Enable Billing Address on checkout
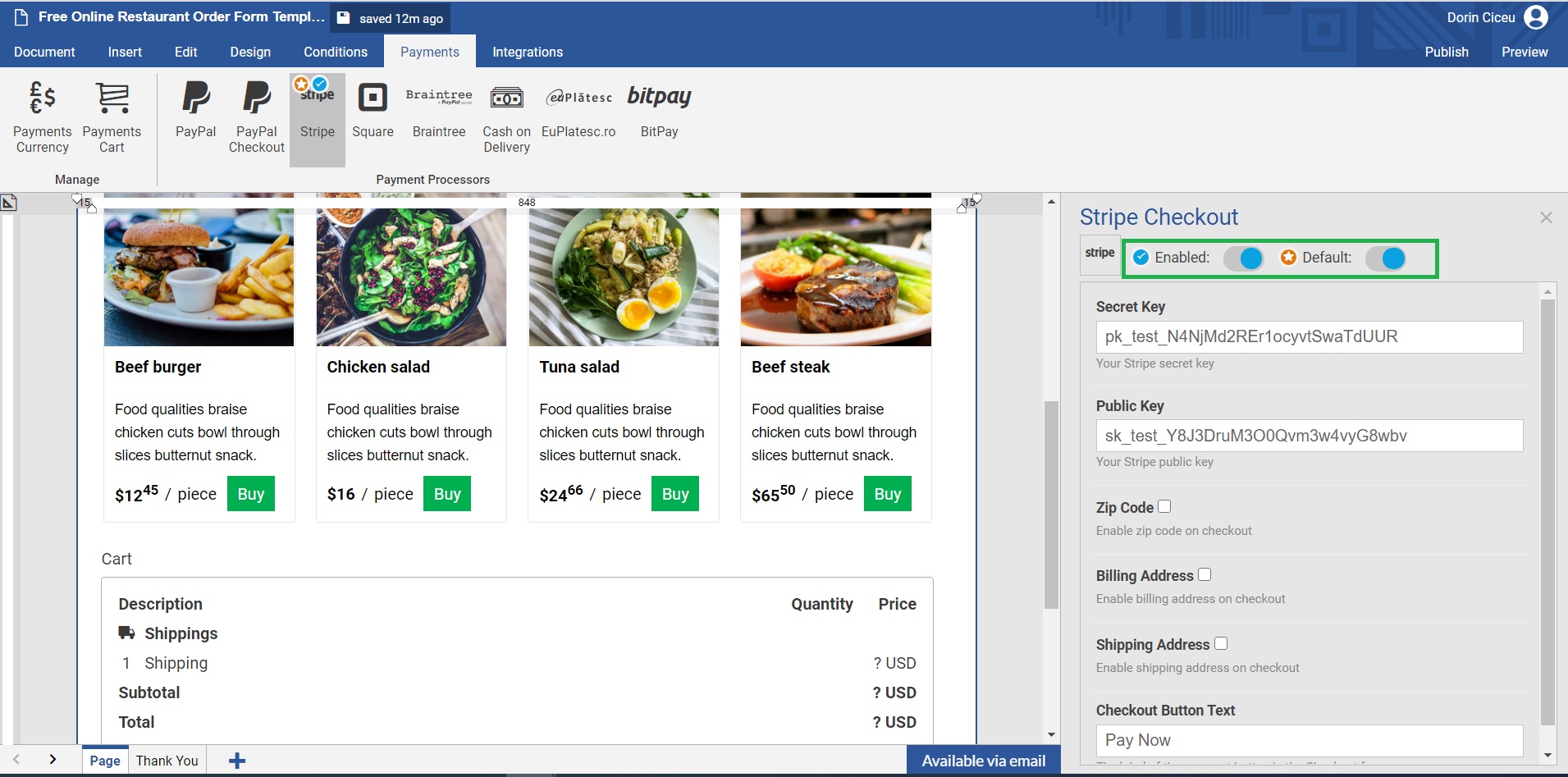Image resolution: width=1568 pixels, height=777 pixels. tap(1205, 574)
